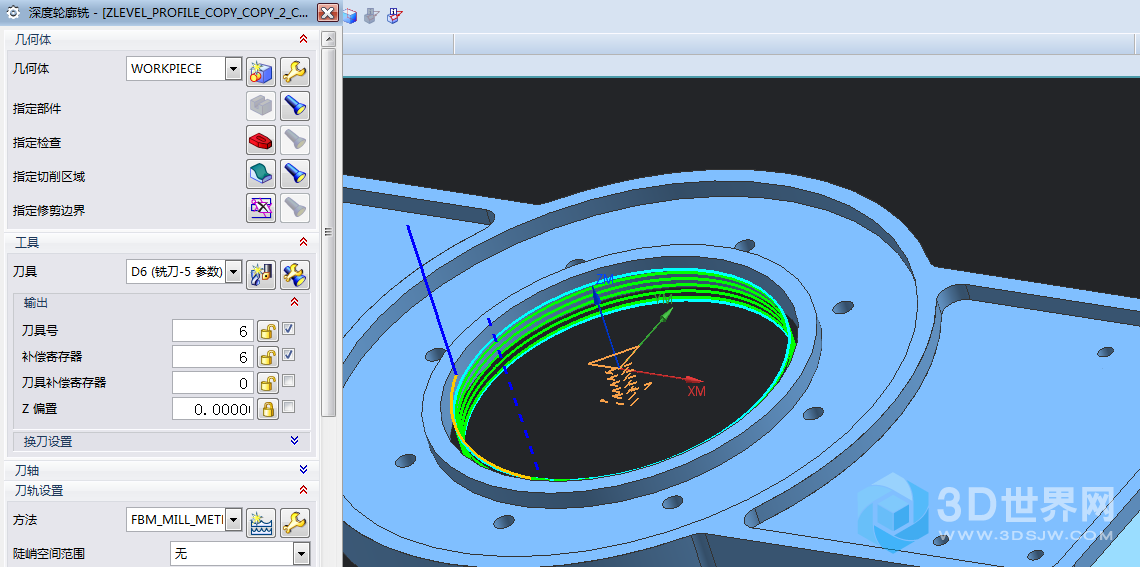1140x567 pixels.
Task: Toggle the lock icon for 刀具号
Action: coord(267,330)
